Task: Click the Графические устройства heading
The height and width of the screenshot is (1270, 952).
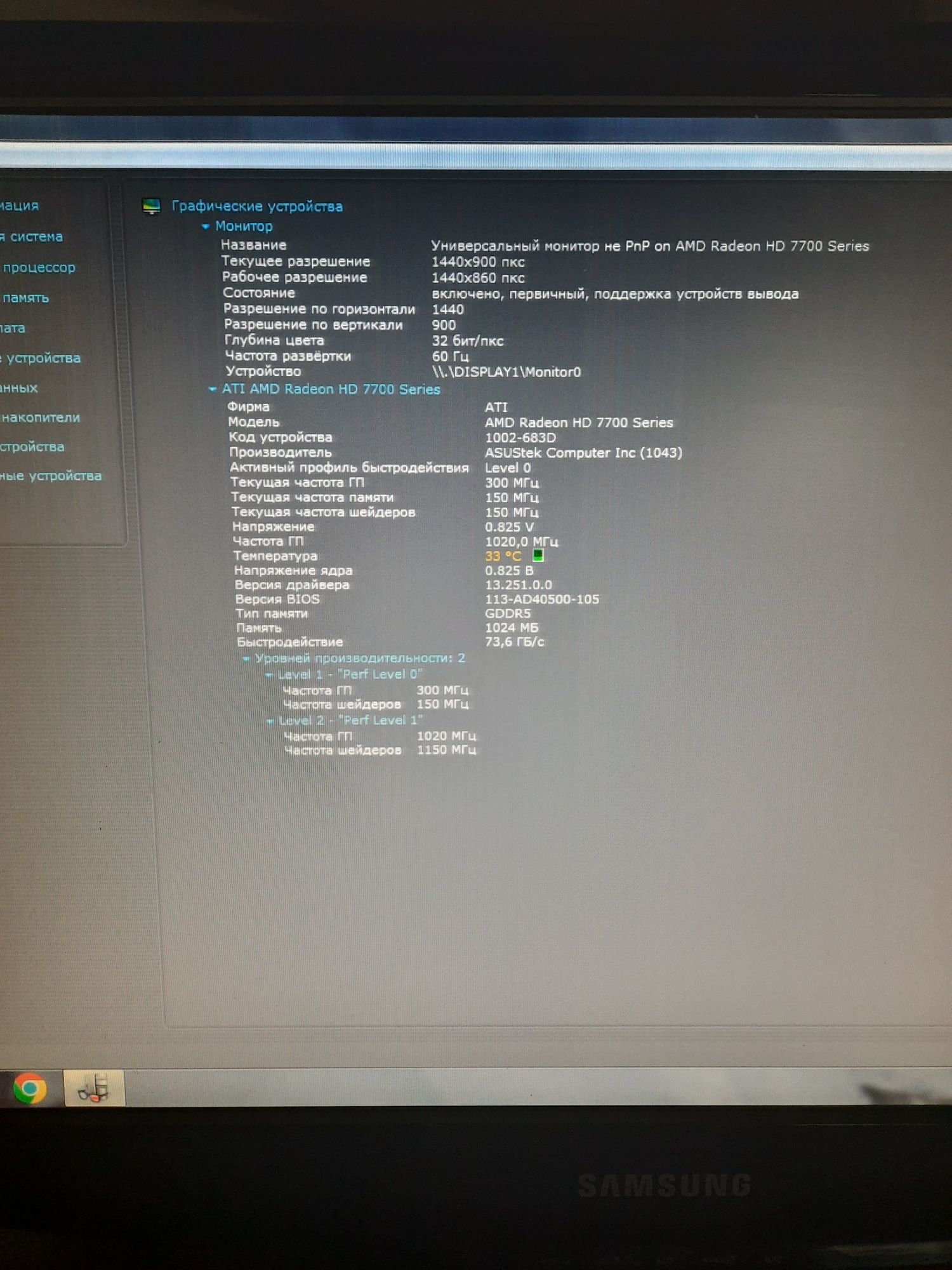Action: pyautogui.click(x=257, y=206)
